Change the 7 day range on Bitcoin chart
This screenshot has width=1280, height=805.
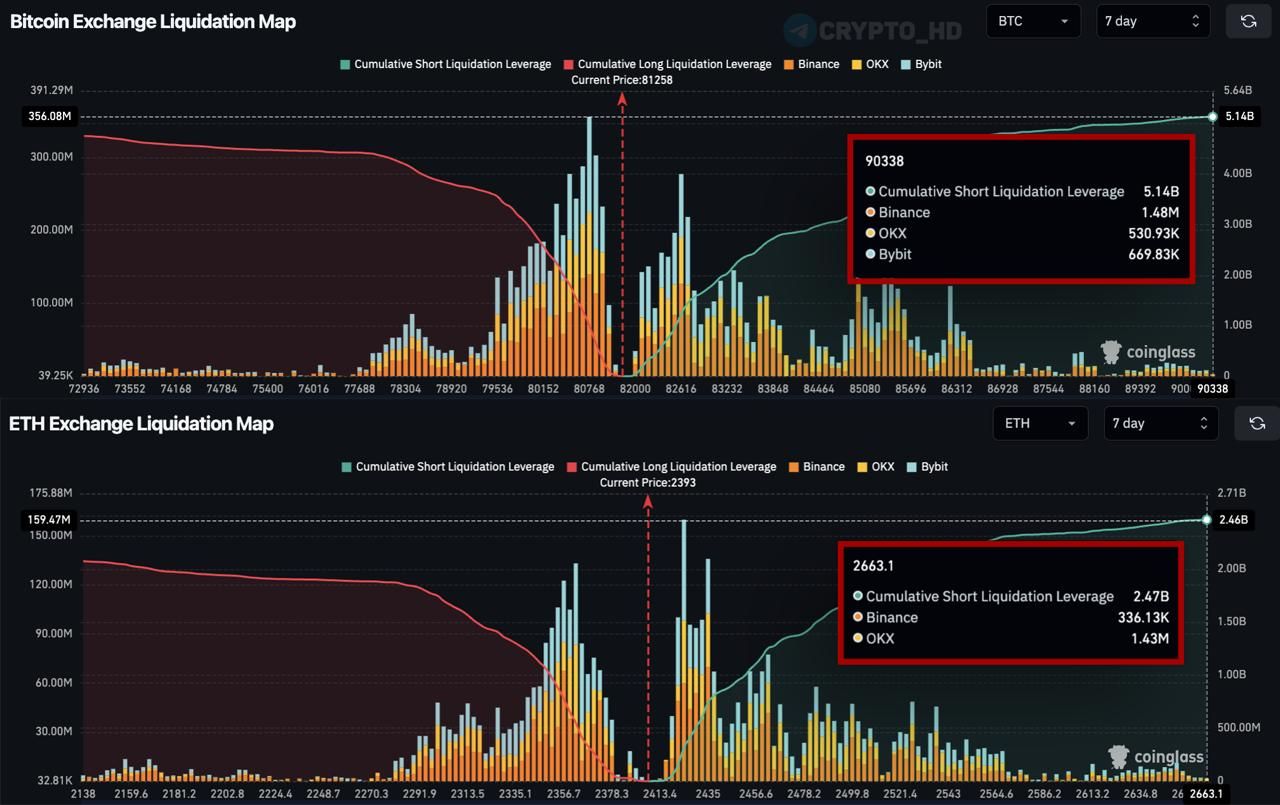pyautogui.click(x=1153, y=21)
